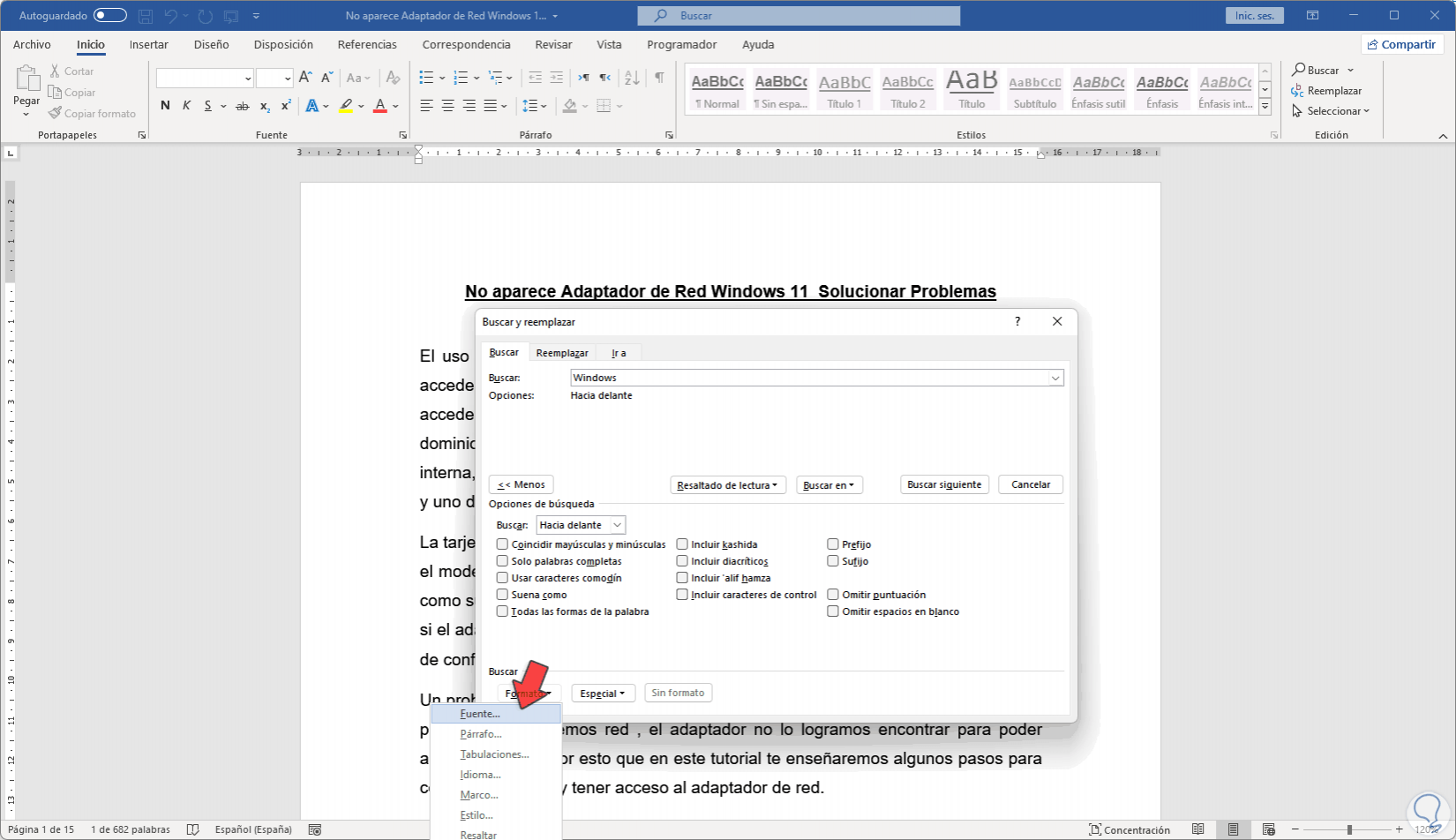The width and height of the screenshot is (1456, 840).
Task: Check the Prefijo checkbox
Action: click(x=833, y=544)
